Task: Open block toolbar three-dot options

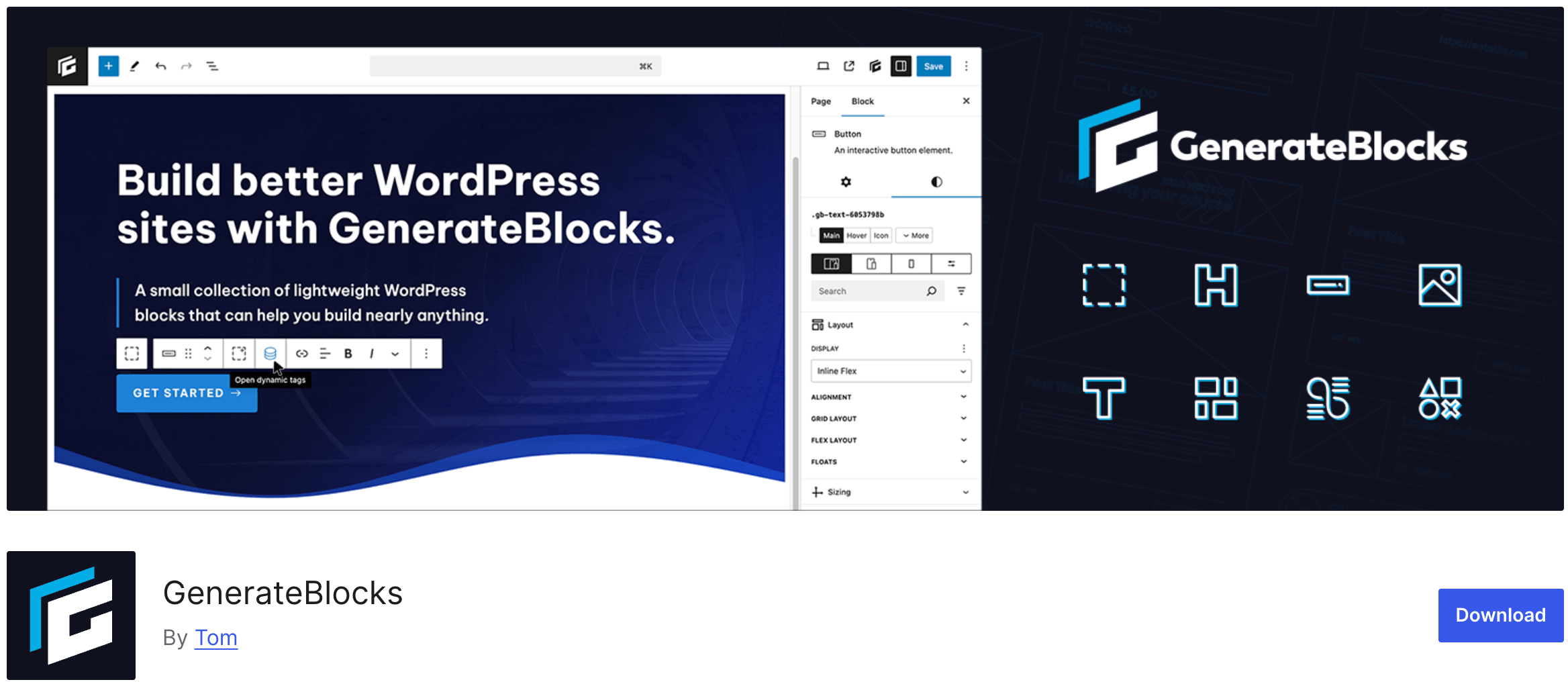Action: tap(426, 354)
